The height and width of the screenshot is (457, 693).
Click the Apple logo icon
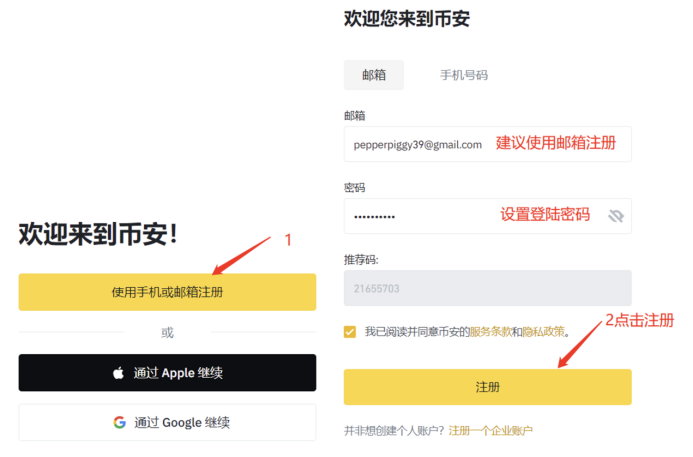[x=118, y=373]
